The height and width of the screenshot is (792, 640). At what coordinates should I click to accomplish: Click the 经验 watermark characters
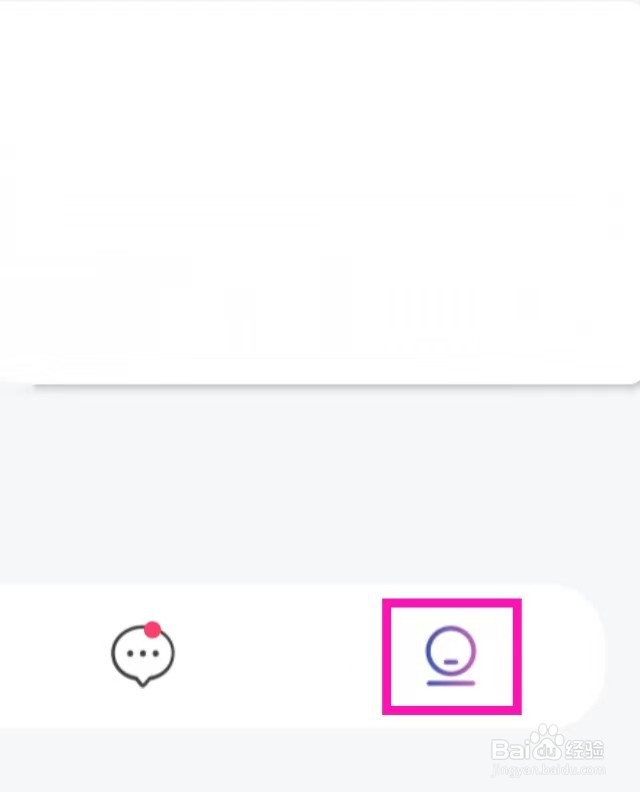[584, 750]
